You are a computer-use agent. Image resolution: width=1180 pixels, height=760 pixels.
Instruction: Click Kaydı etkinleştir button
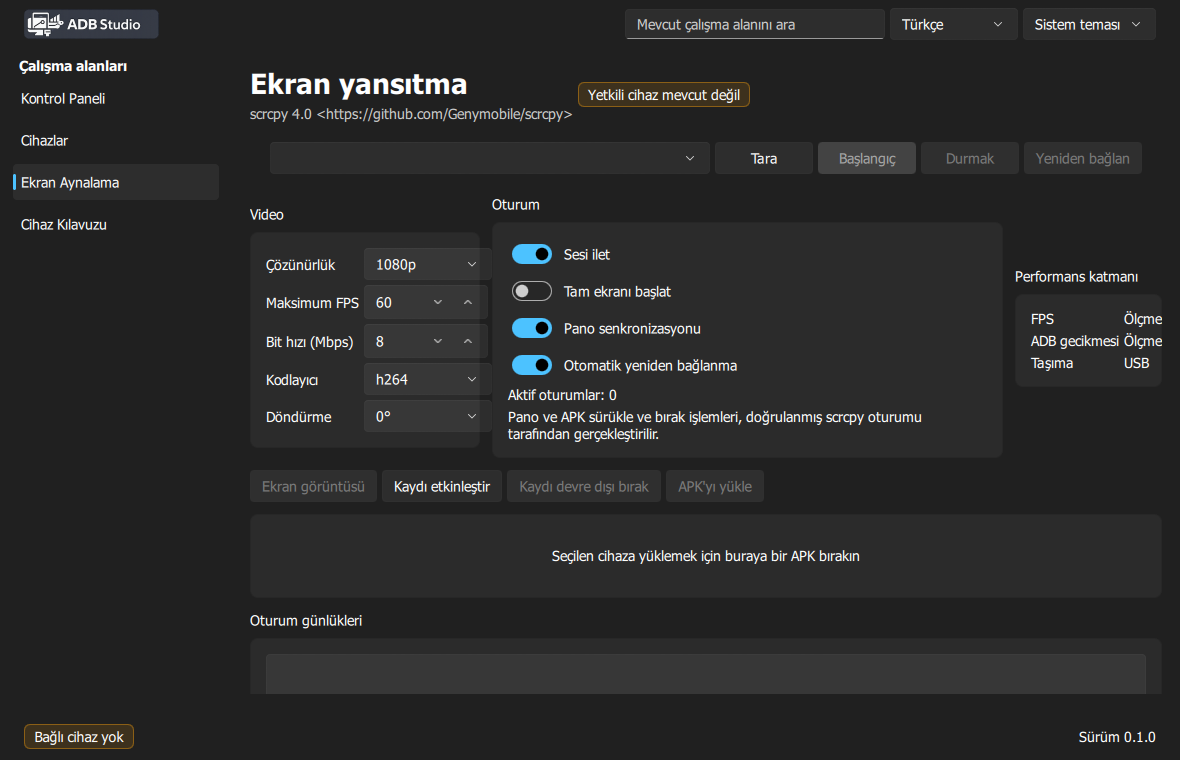point(442,487)
